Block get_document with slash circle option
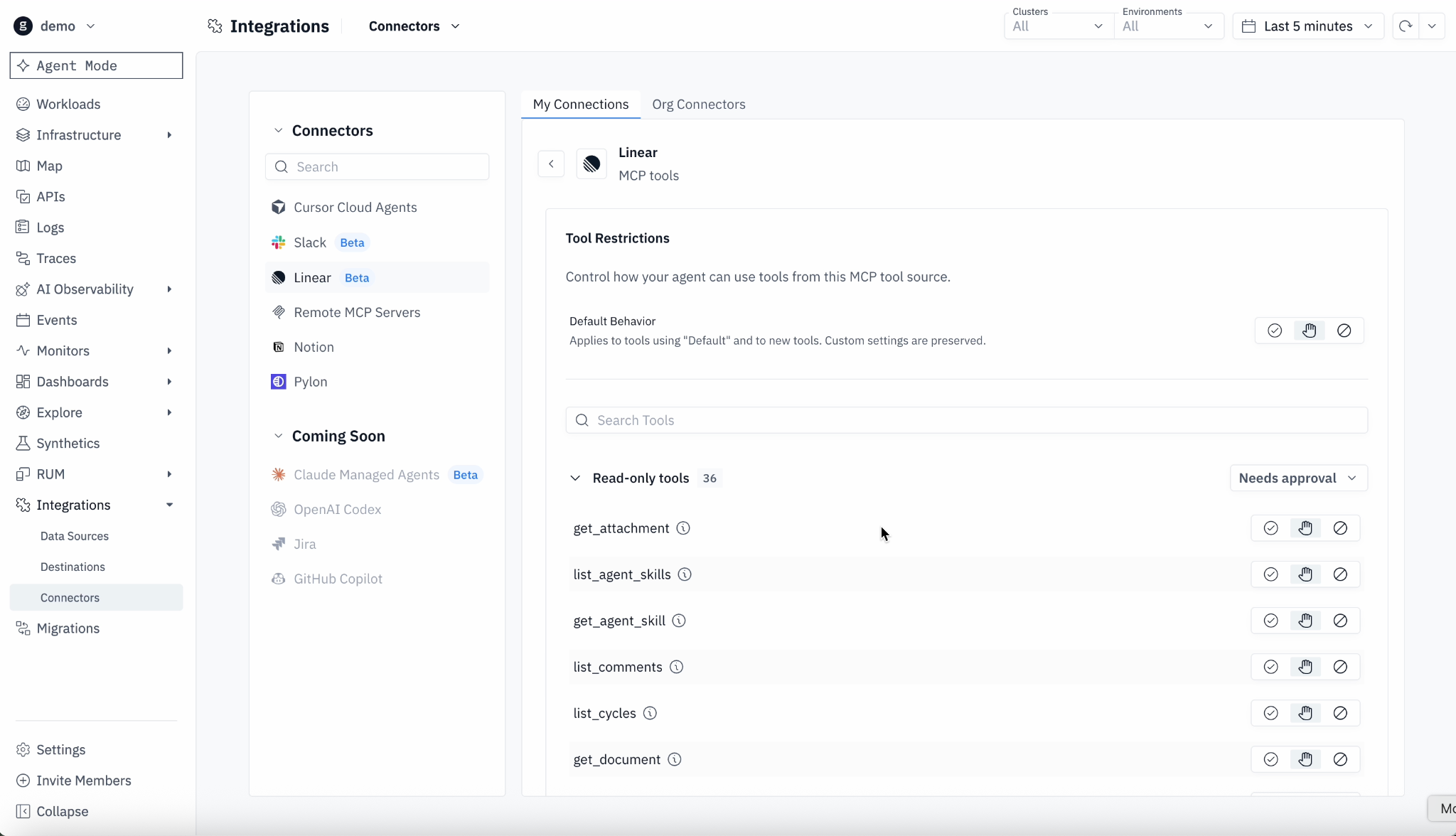 click(x=1340, y=759)
